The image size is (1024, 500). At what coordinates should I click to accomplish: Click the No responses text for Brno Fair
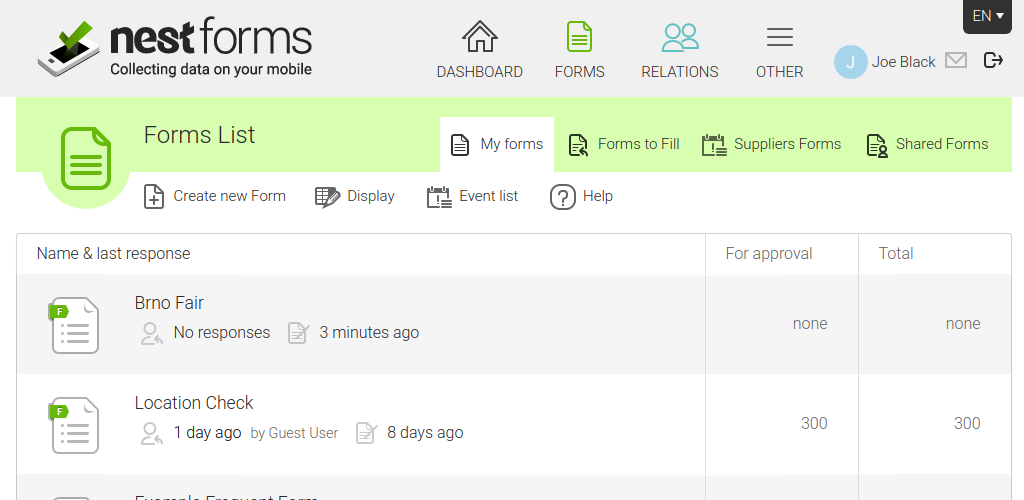point(221,333)
